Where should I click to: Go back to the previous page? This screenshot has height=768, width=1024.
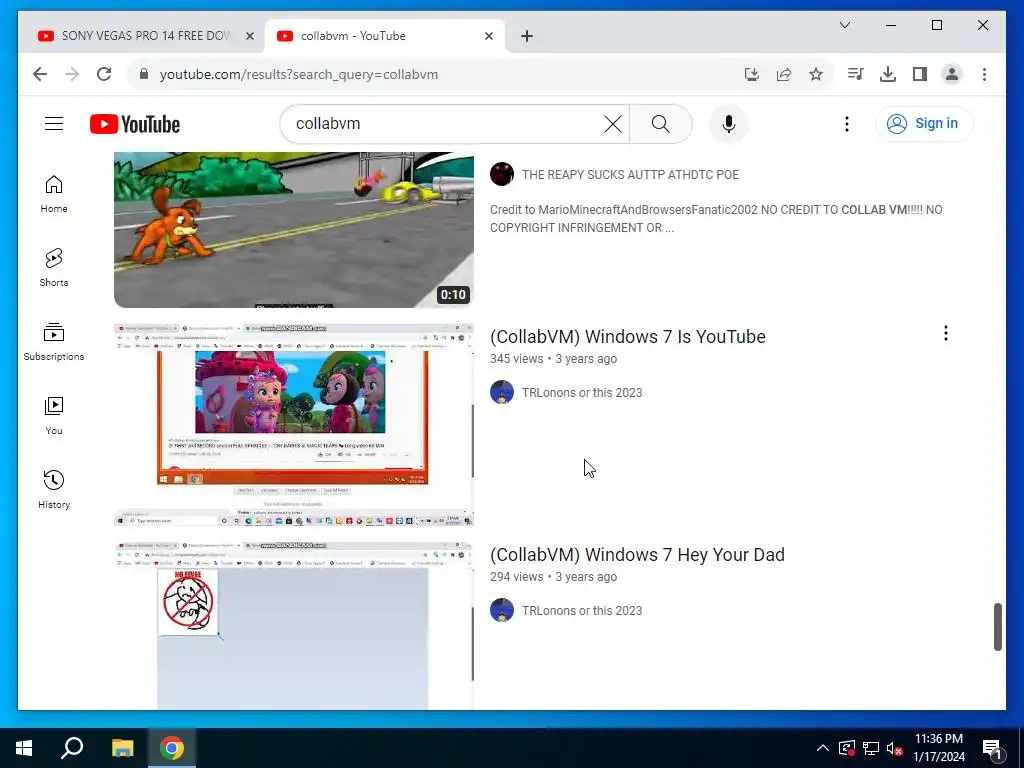(x=40, y=74)
